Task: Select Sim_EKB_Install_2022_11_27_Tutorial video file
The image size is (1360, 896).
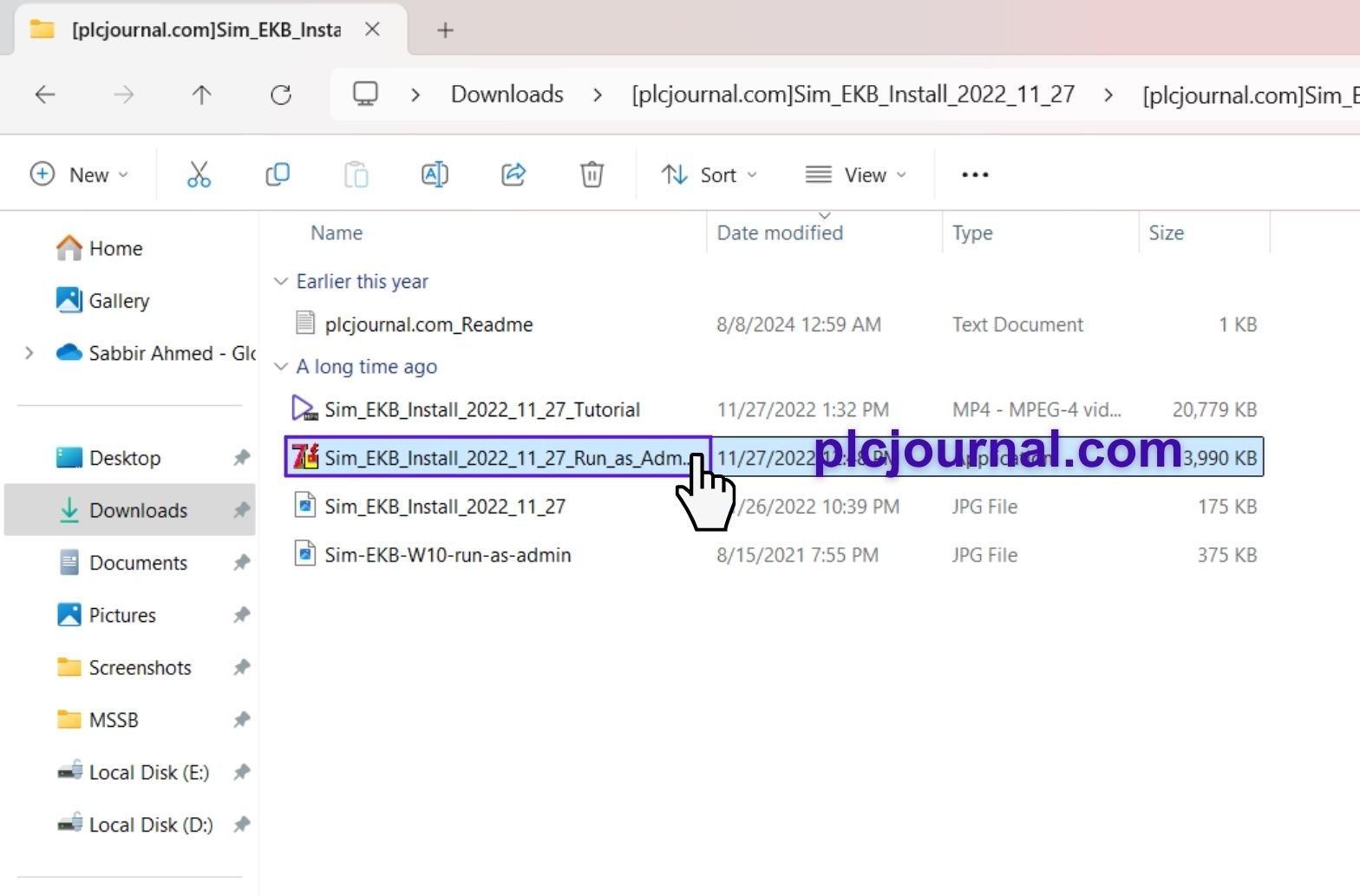Action: click(482, 409)
